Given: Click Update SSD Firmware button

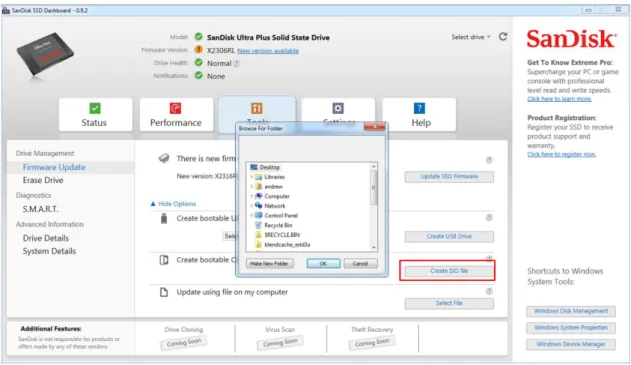Looking at the screenshot, I should coord(449,177).
